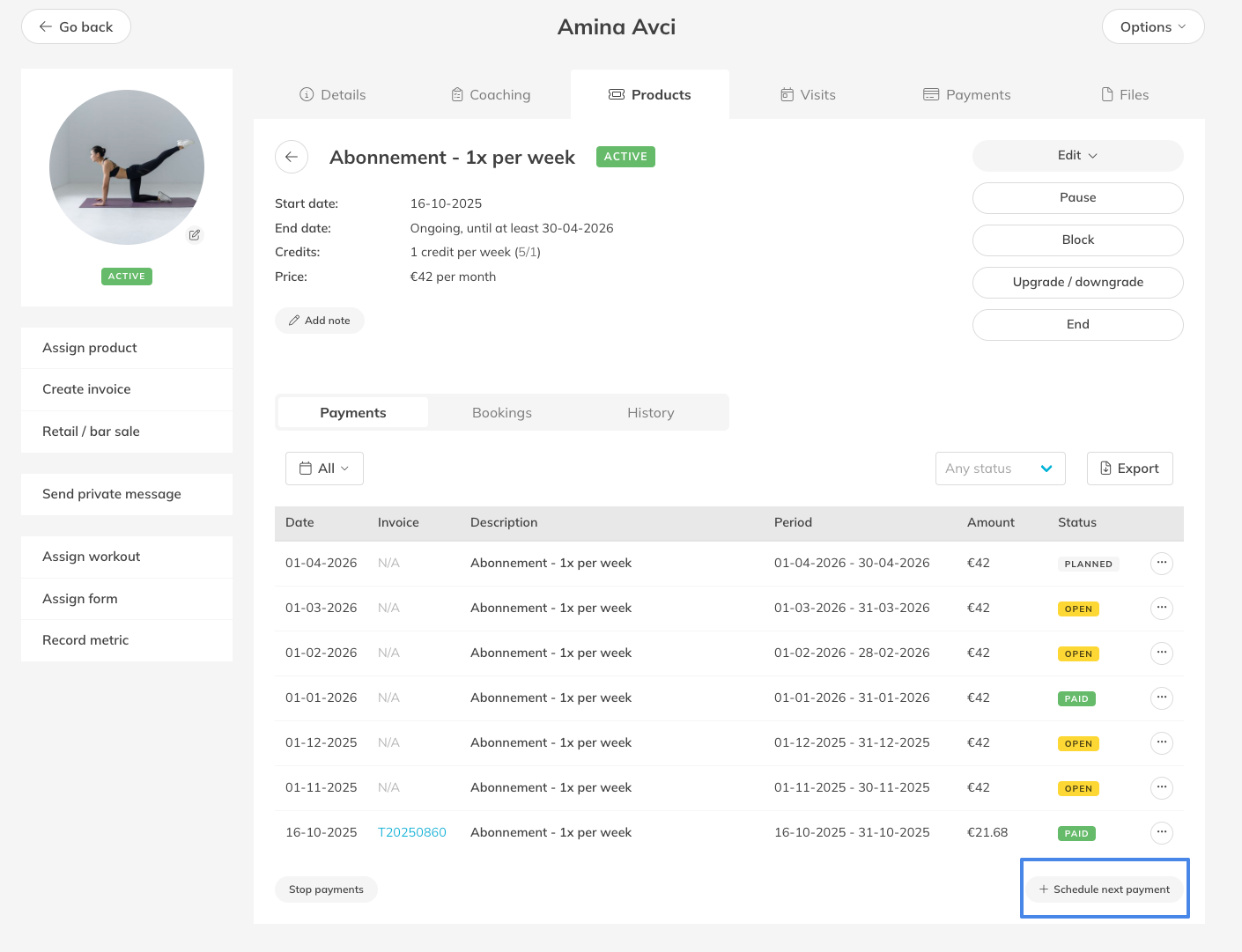Open the Any status filter dropdown
The image size is (1242, 952).
[1000, 469]
